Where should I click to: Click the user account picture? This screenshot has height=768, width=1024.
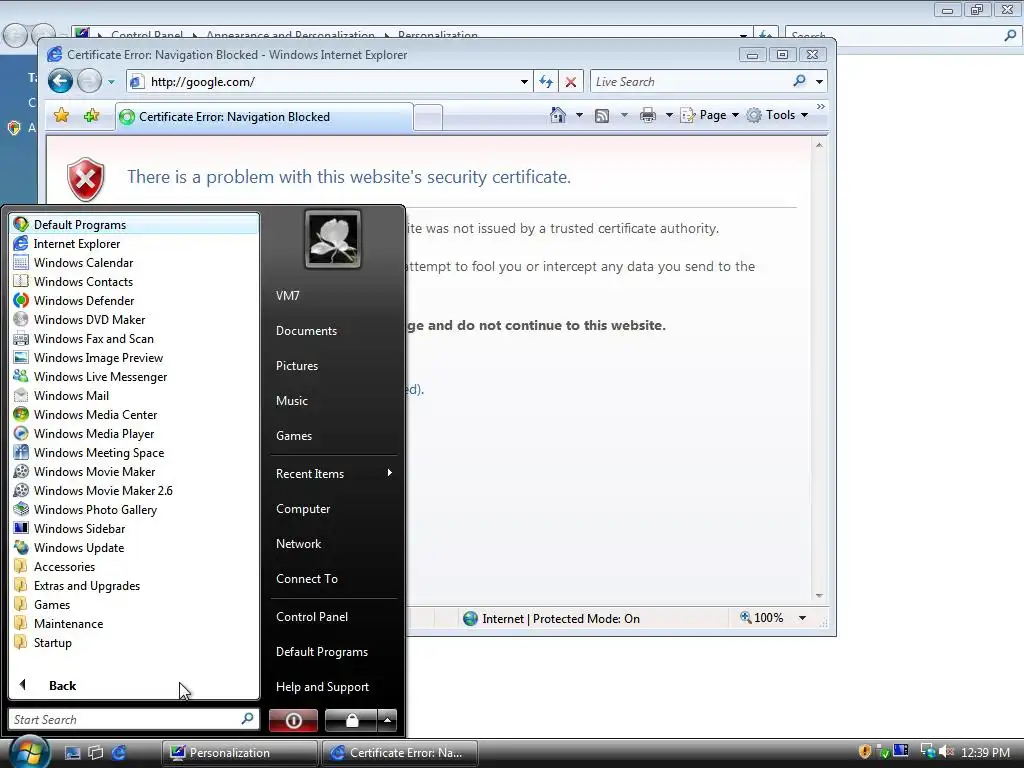333,239
